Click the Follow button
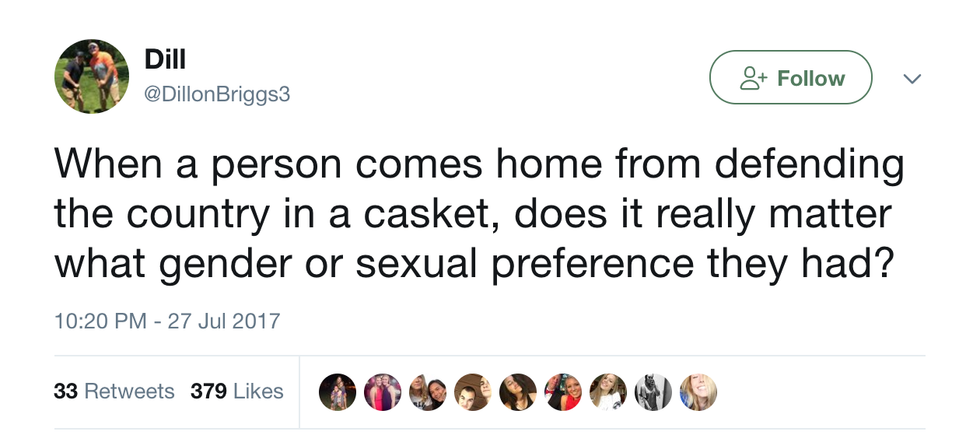980x436 pixels. (790, 78)
